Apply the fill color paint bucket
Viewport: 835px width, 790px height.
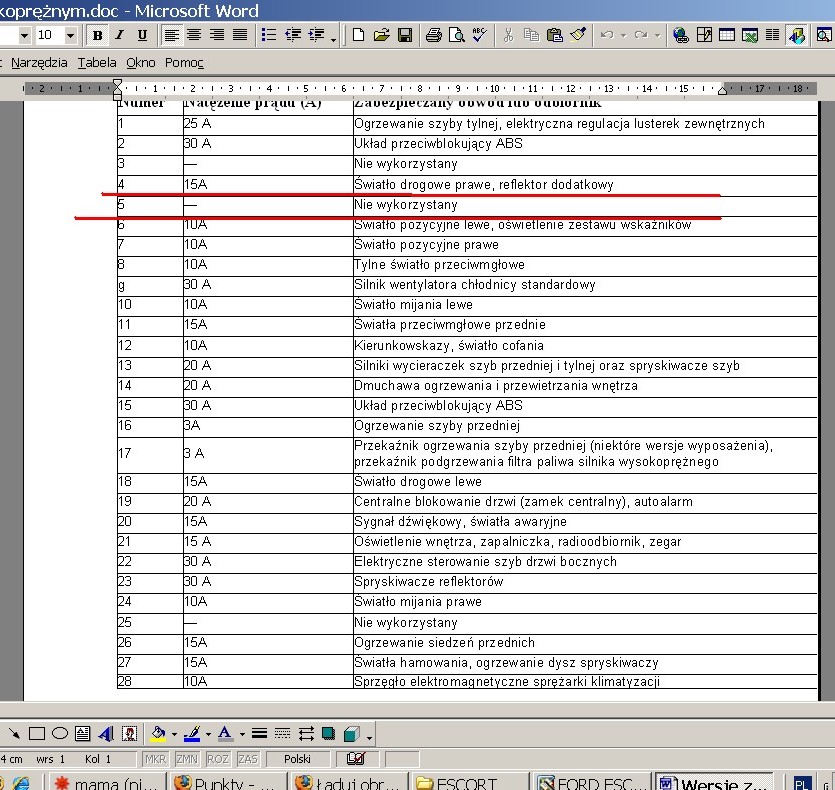pyautogui.click(x=157, y=734)
